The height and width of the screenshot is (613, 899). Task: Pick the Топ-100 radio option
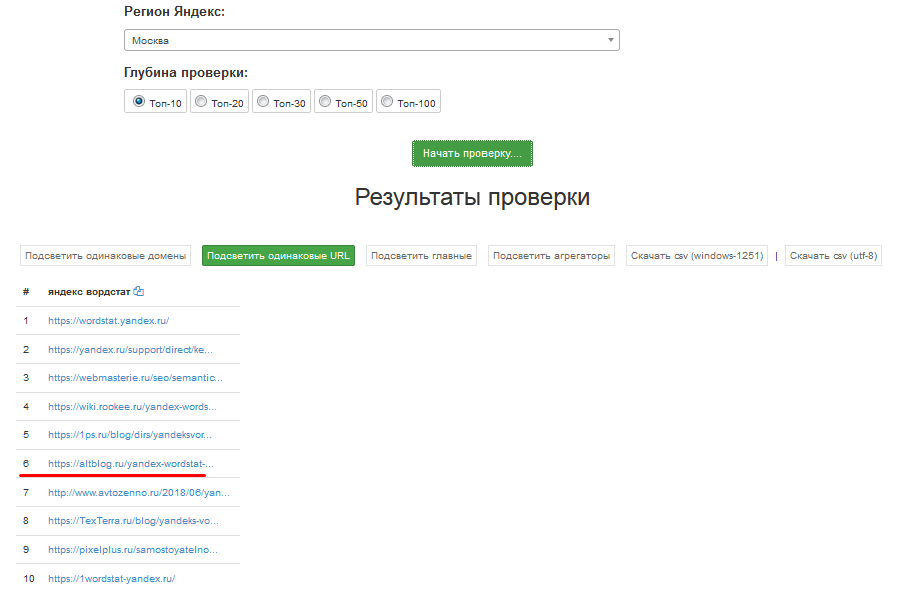click(387, 101)
